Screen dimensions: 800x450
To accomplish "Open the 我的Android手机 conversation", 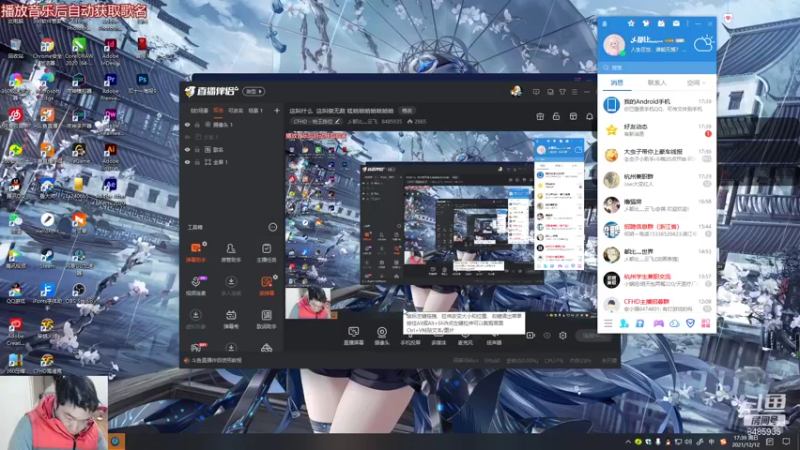I will pos(657,105).
